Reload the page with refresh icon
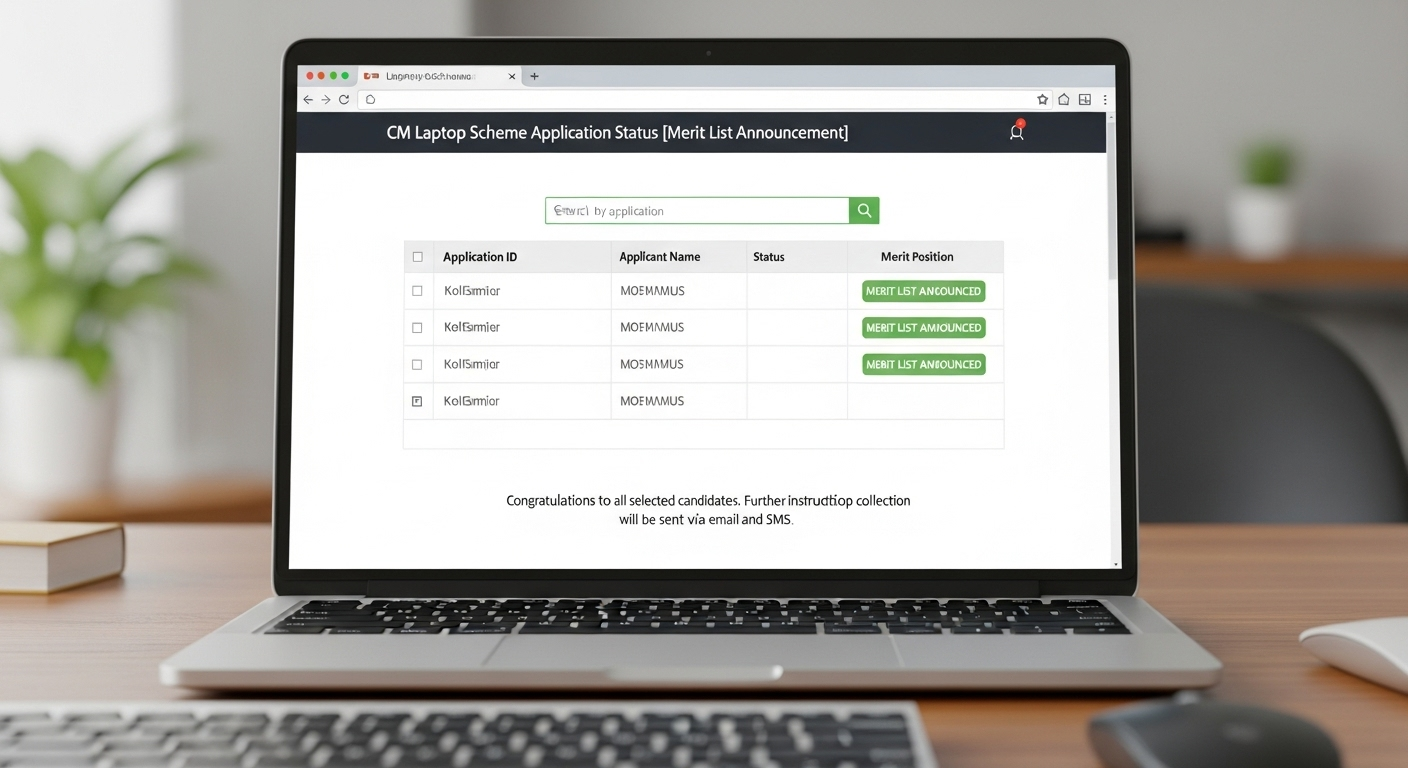The image size is (1408, 768). [344, 100]
